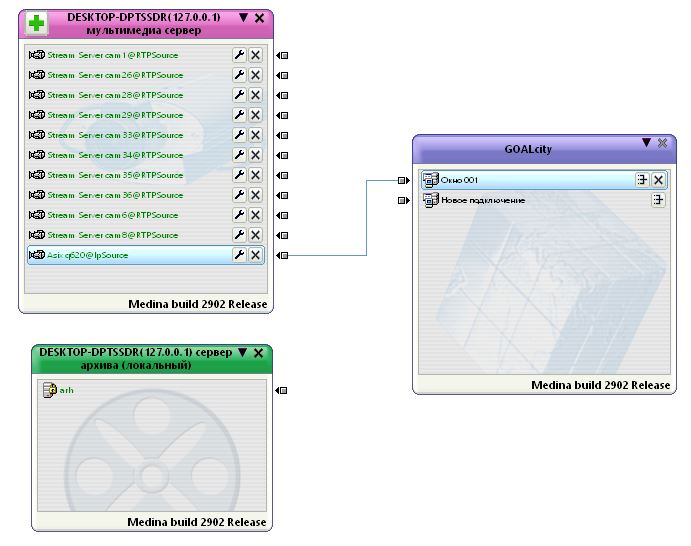Click output connector of Stream Server cam 33
This screenshot has height=546, width=691.
coord(282,135)
